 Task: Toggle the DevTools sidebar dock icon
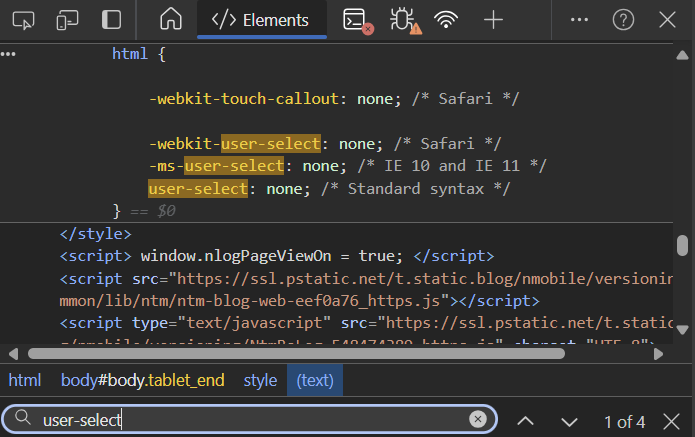(x=111, y=20)
